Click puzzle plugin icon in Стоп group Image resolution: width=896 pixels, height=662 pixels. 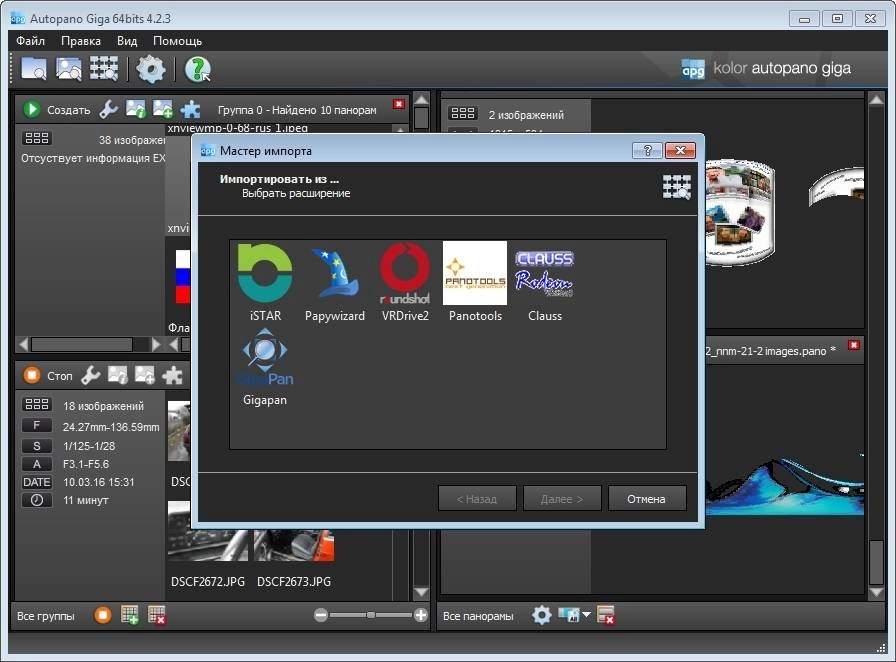click(172, 375)
